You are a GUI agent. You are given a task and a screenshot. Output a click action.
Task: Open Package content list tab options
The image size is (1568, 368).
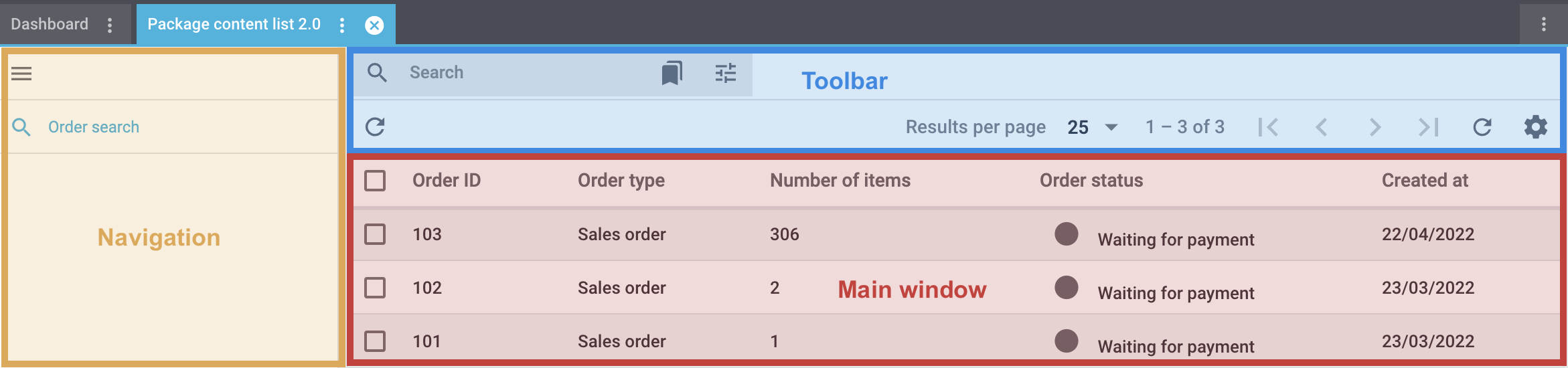[x=342, y=25]
